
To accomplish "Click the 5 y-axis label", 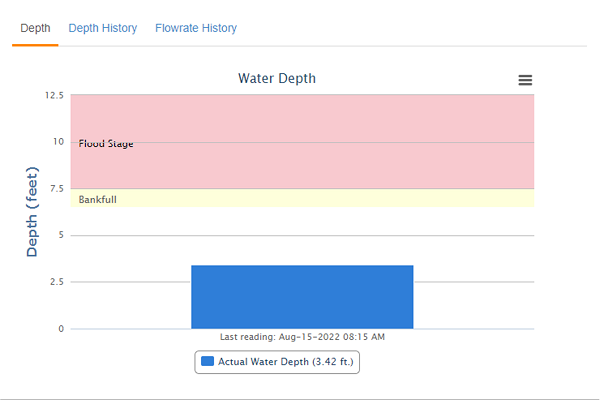I will click(60, 236).
